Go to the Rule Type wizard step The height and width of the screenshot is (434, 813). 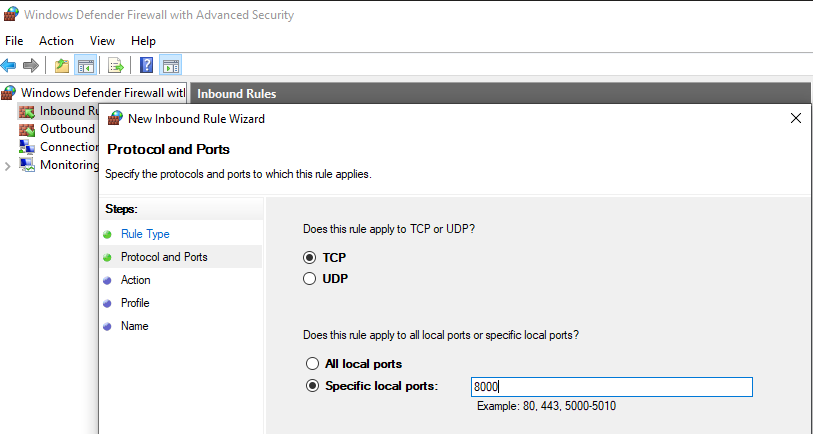(145, 234)
